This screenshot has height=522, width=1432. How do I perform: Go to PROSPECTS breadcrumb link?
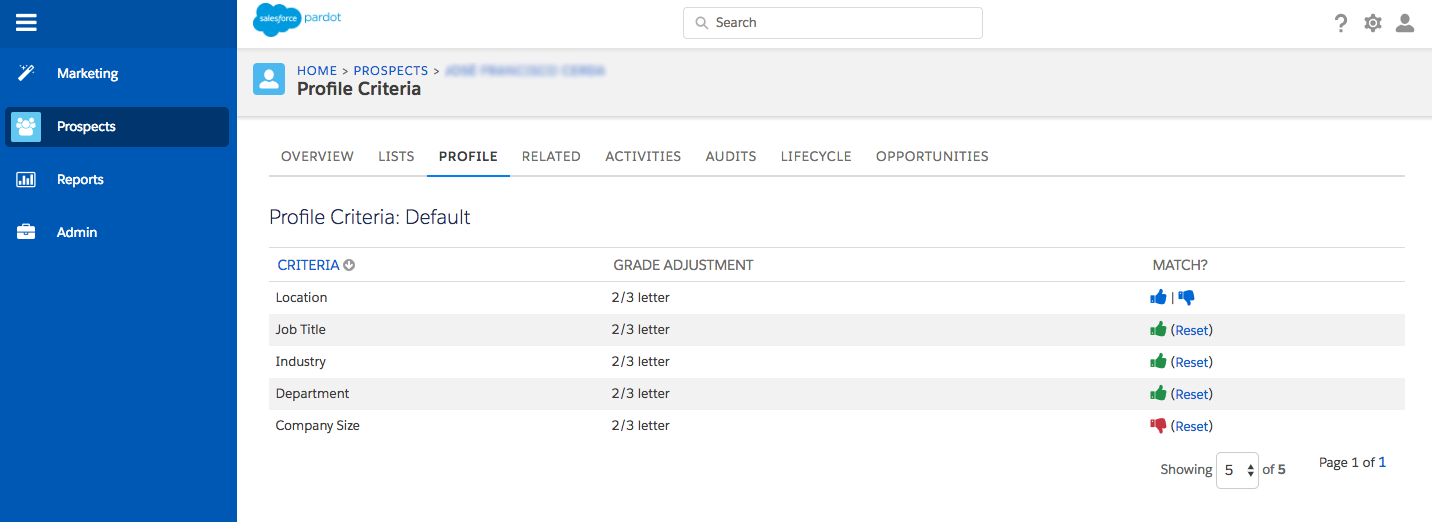click(x=390, y=71)
